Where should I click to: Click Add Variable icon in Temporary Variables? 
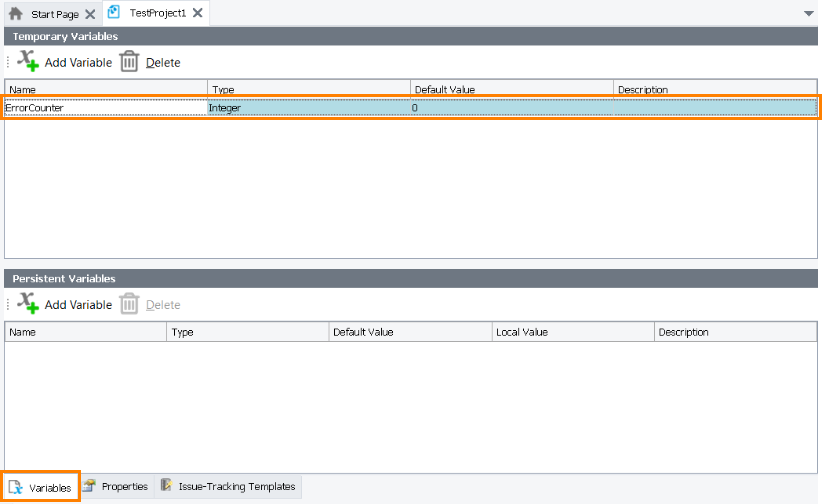28,61
